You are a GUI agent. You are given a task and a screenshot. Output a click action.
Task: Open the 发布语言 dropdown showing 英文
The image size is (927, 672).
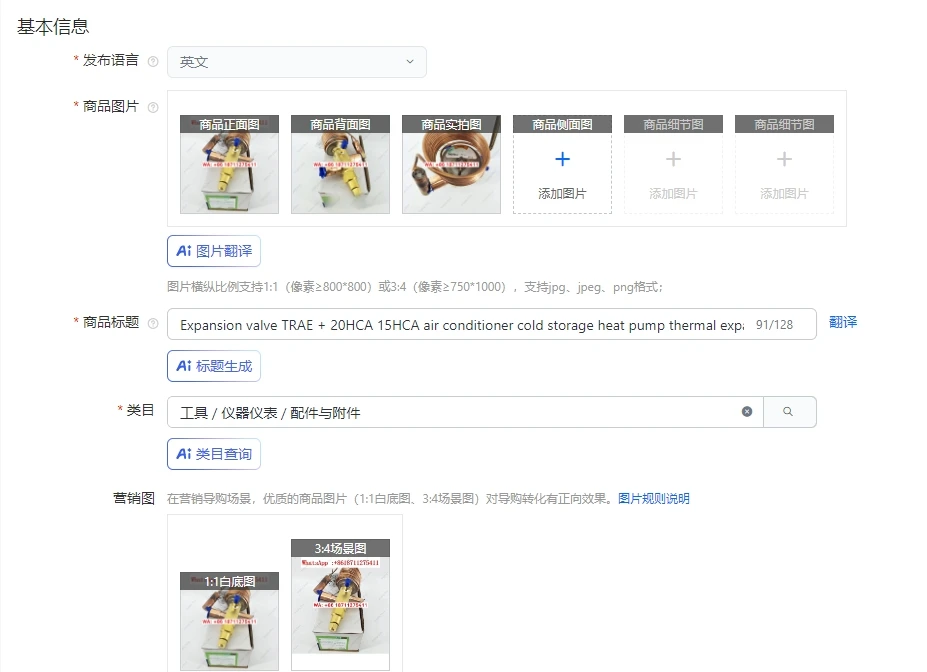coord(297,62)
